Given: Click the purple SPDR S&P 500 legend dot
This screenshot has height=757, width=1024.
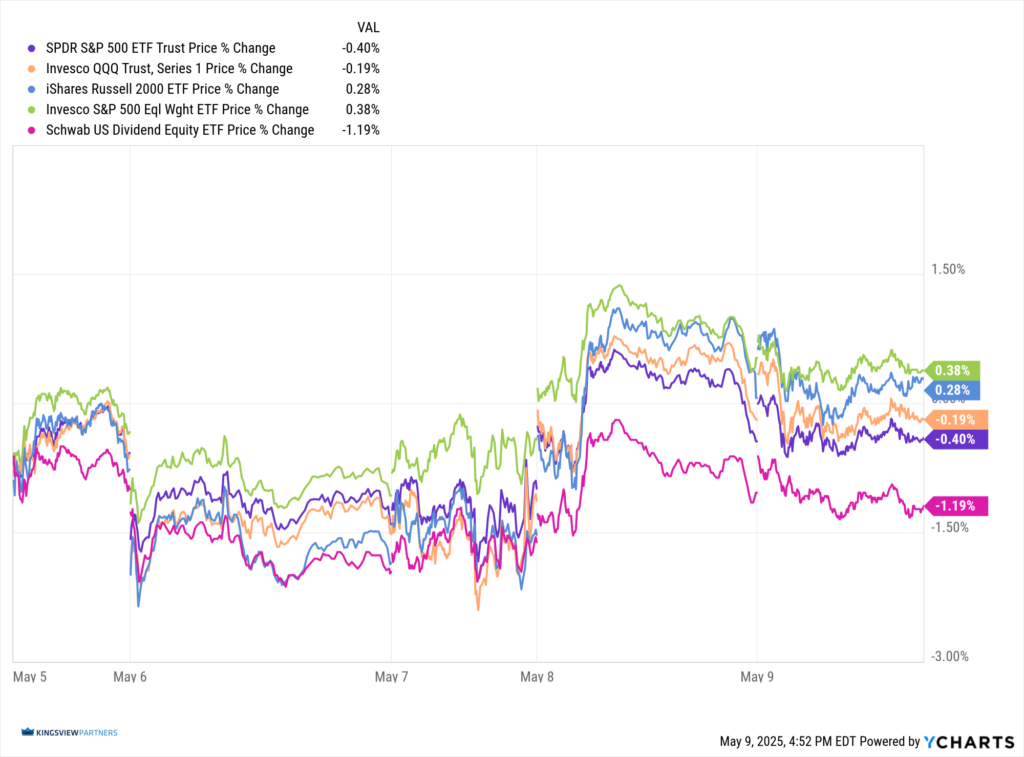Looking at the screenshot, I should pos(34,48).
